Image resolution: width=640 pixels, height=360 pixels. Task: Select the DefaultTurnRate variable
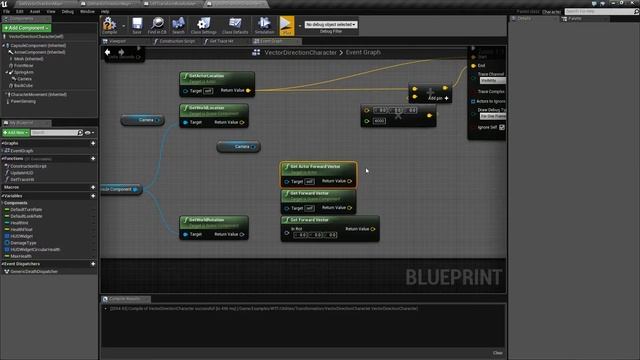coord(26,210)
